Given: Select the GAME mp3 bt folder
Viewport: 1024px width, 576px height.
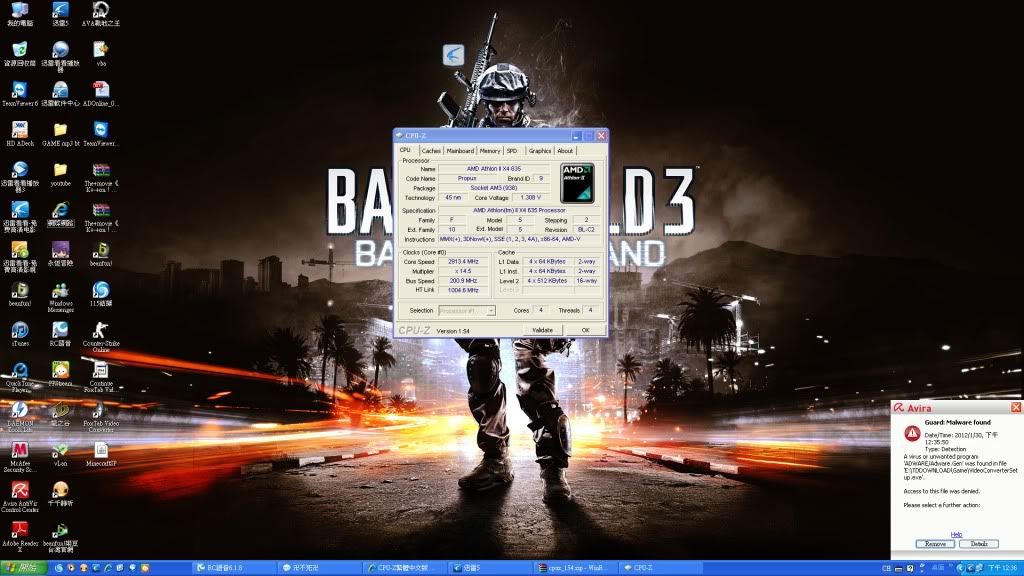Looking at the screenshot, I should (x=60, y=133).
